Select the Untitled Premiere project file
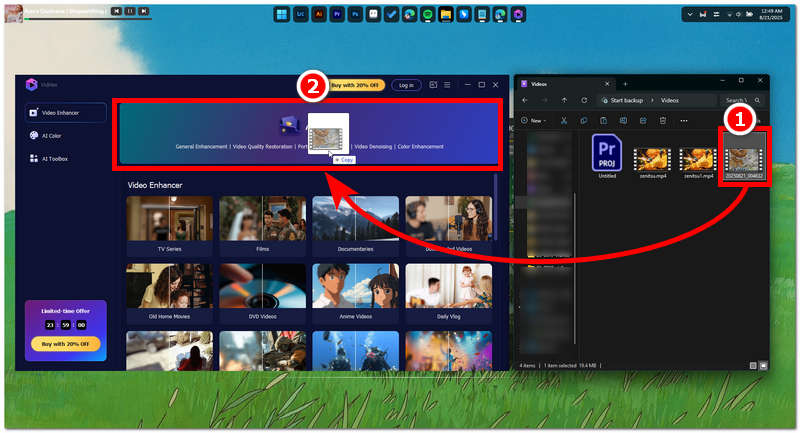 tap(607, 157)
